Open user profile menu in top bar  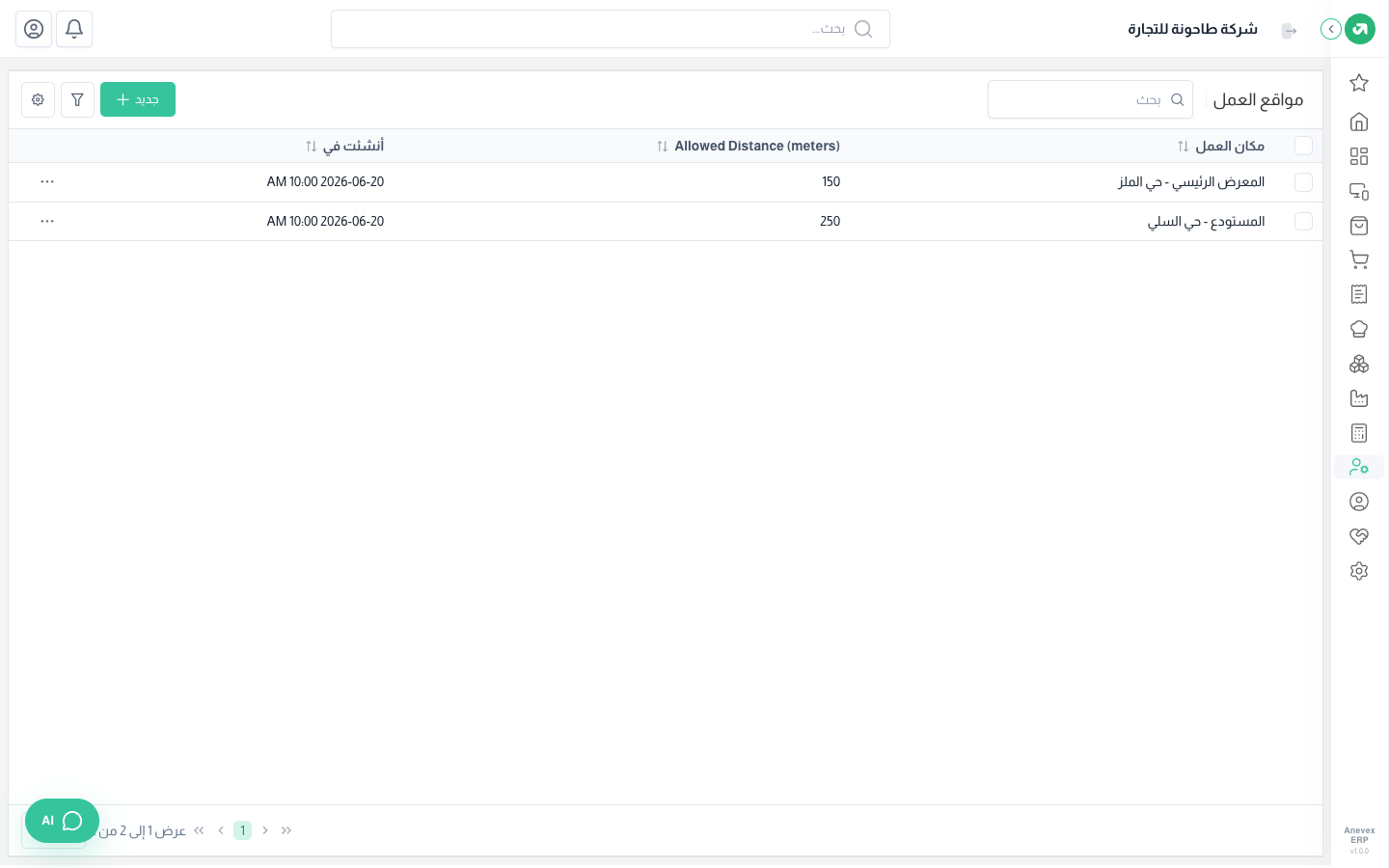[x=34, y=29]
